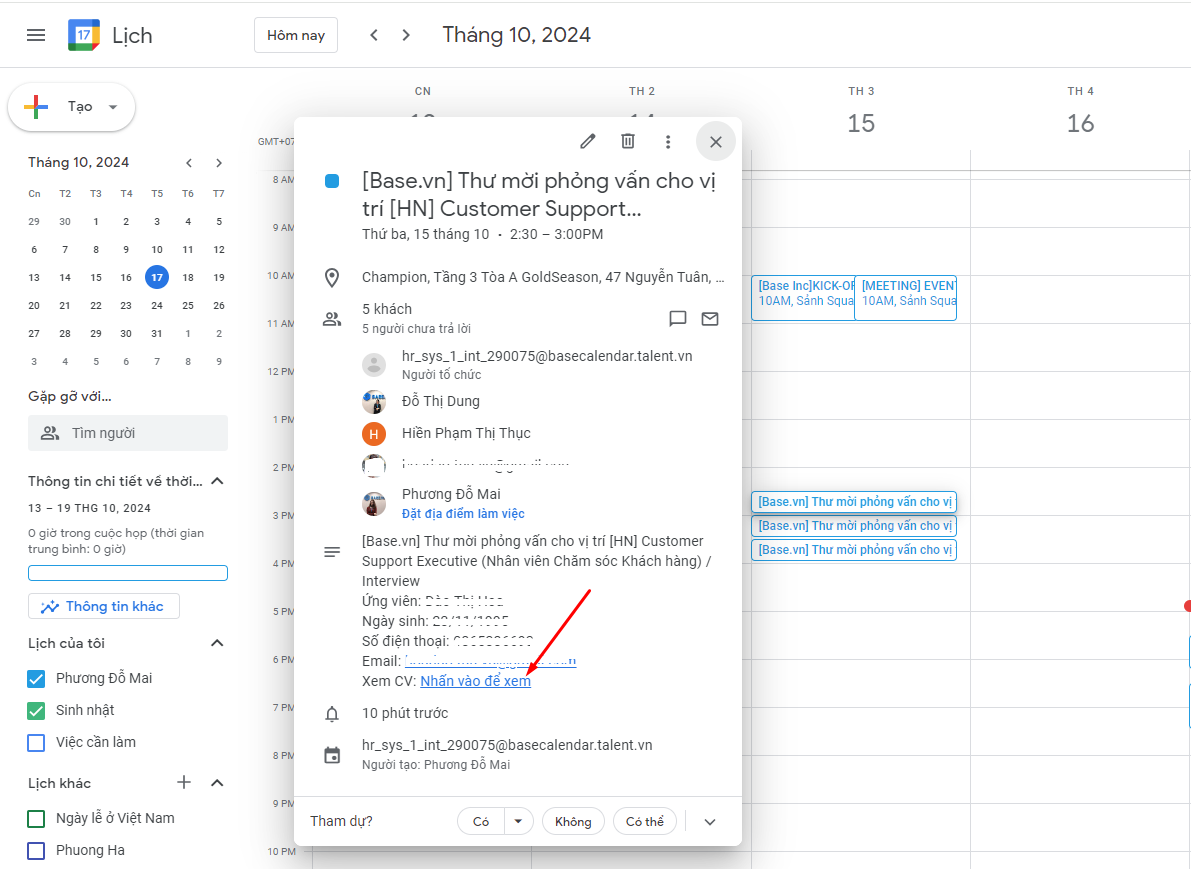This screenshot has width=1191, height=869.
Task: Click the 5 khách guest count text
Action: [387, 309]
